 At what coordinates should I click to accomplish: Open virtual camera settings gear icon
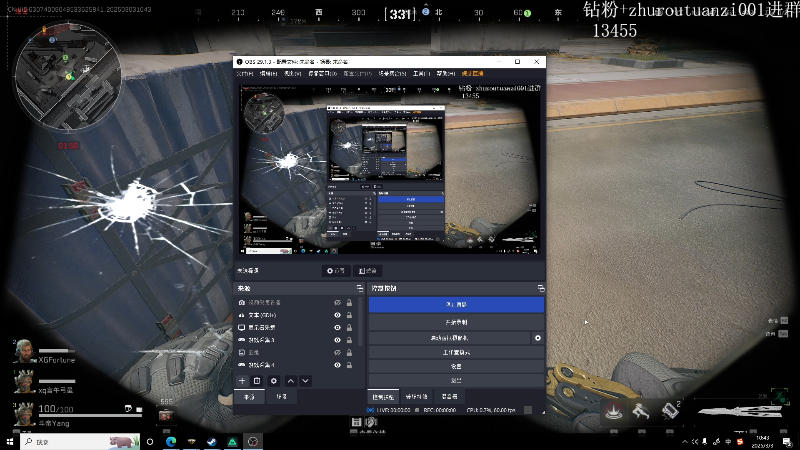[538, 338]
